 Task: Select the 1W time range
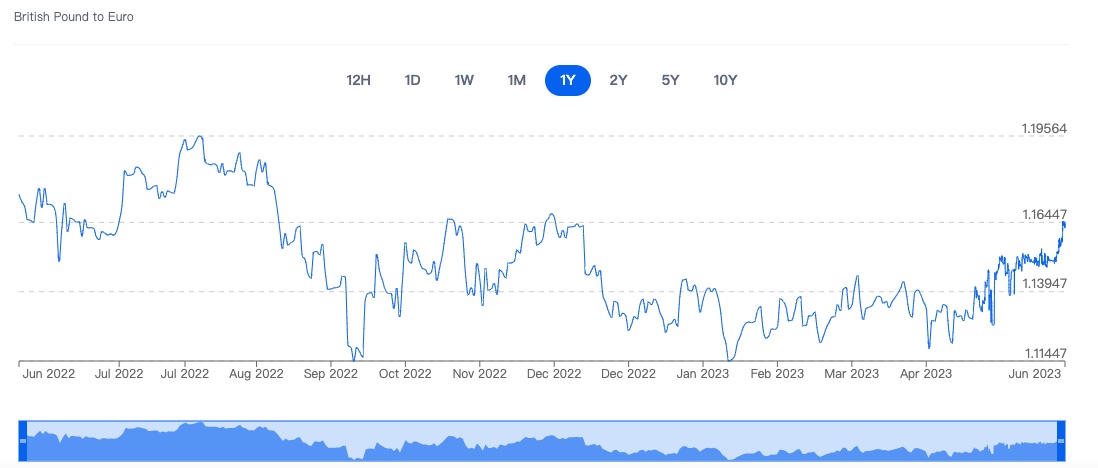[x=464, y=81]
